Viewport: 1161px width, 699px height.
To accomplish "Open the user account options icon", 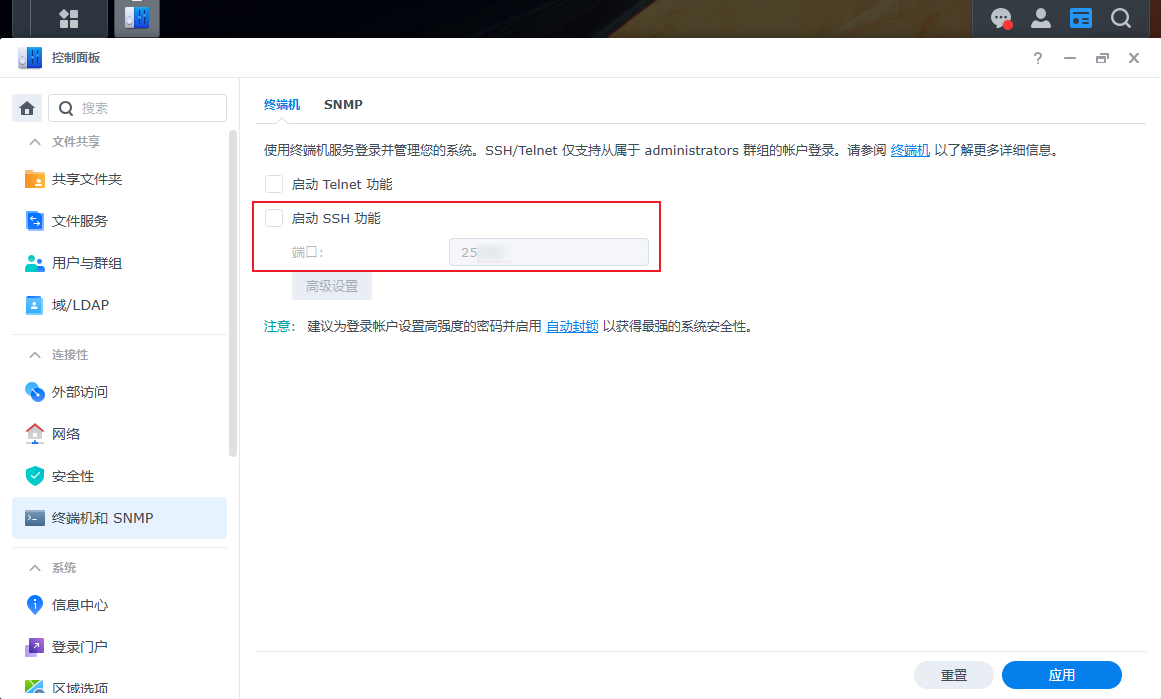I will pos(1041,18).
